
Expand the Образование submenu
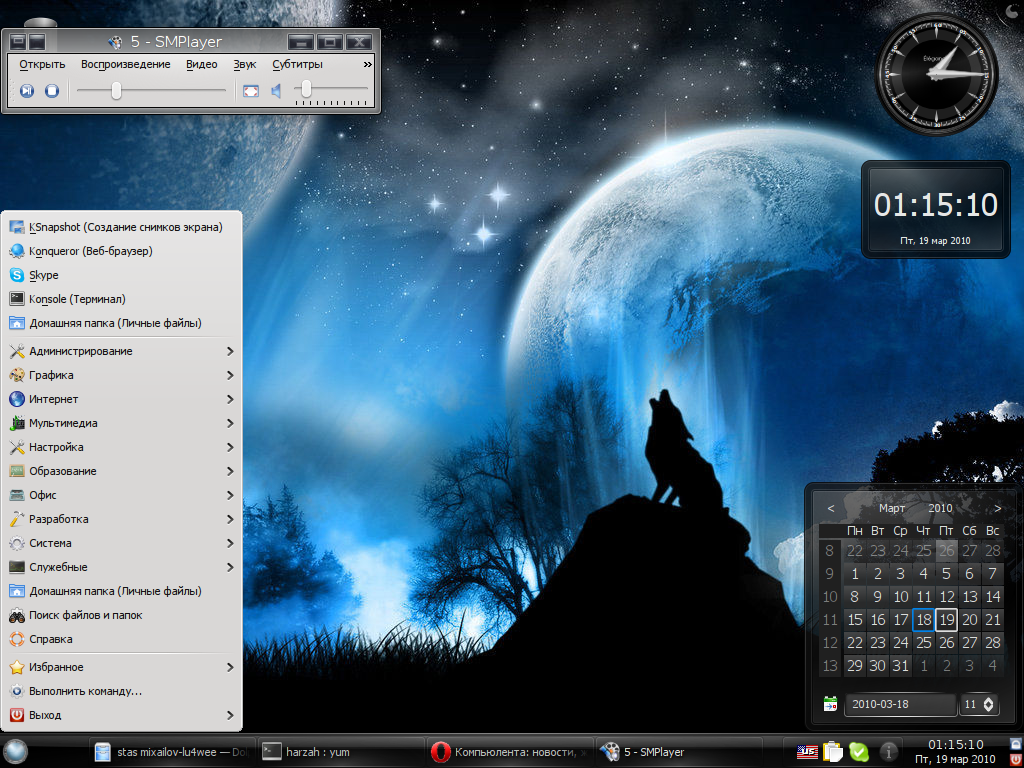121,472
